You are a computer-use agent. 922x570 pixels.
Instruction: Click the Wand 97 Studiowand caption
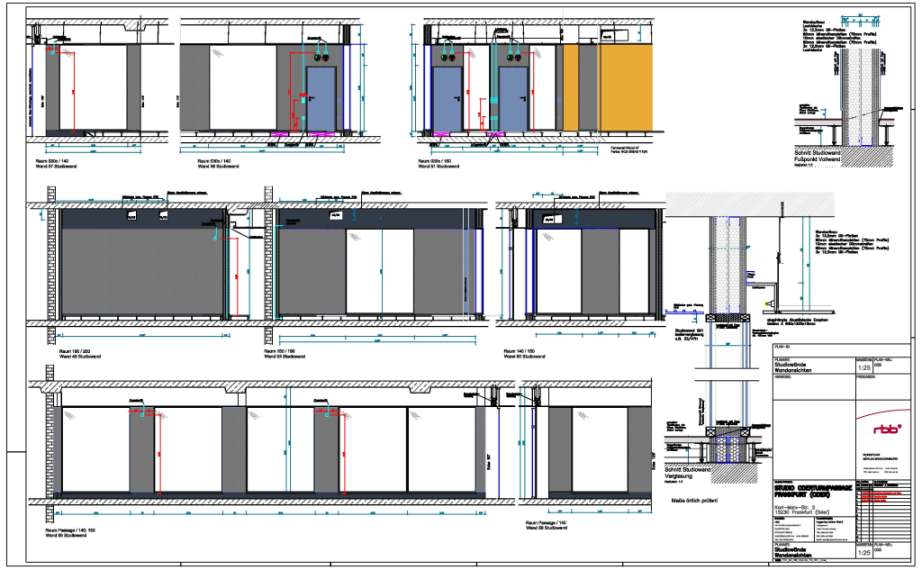point(58,165)
